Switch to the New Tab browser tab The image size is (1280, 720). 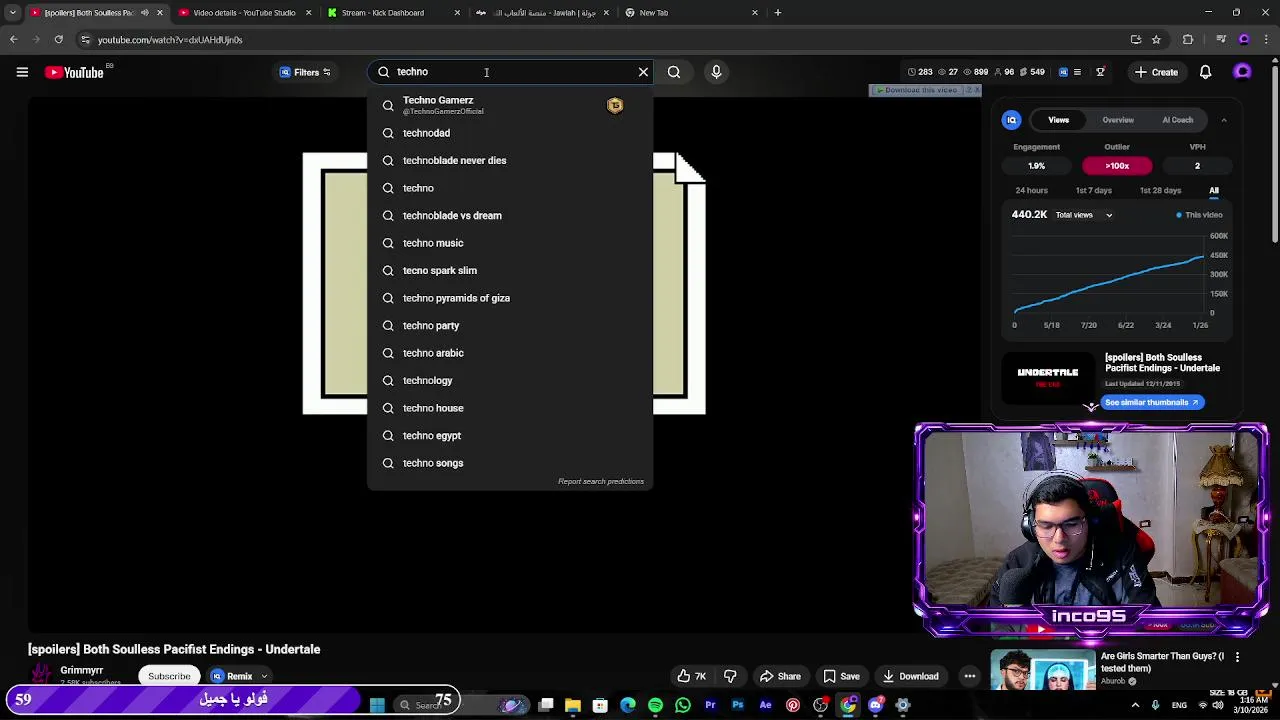click(x=690, y=13)
